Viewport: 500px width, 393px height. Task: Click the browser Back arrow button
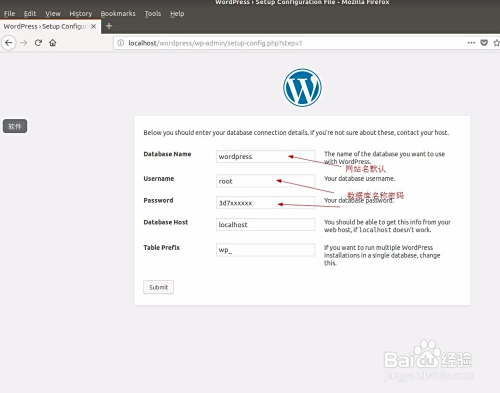(x=9, y=43)
